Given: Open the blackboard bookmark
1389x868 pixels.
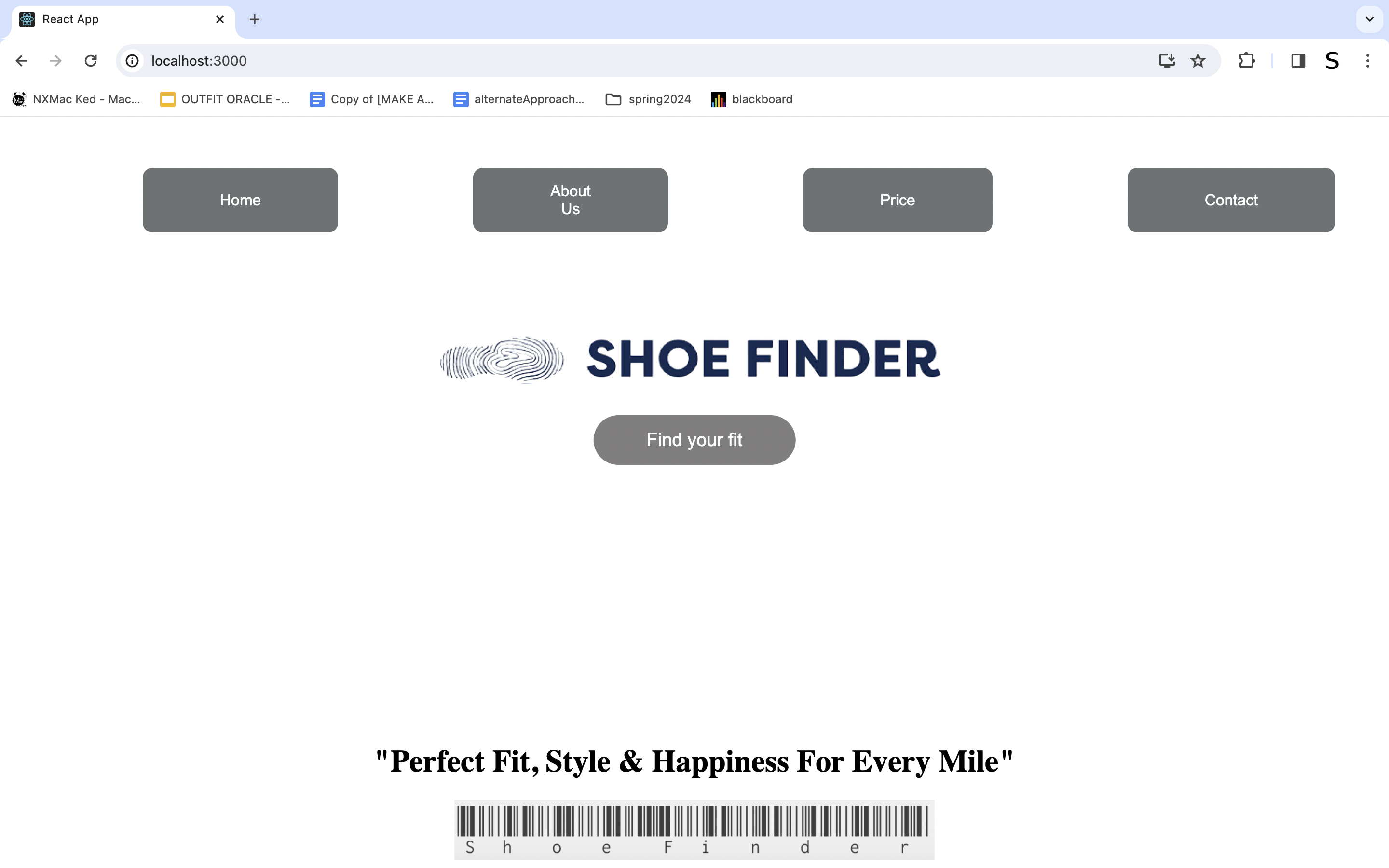Looking at the screenshot, I should (752, 99).
